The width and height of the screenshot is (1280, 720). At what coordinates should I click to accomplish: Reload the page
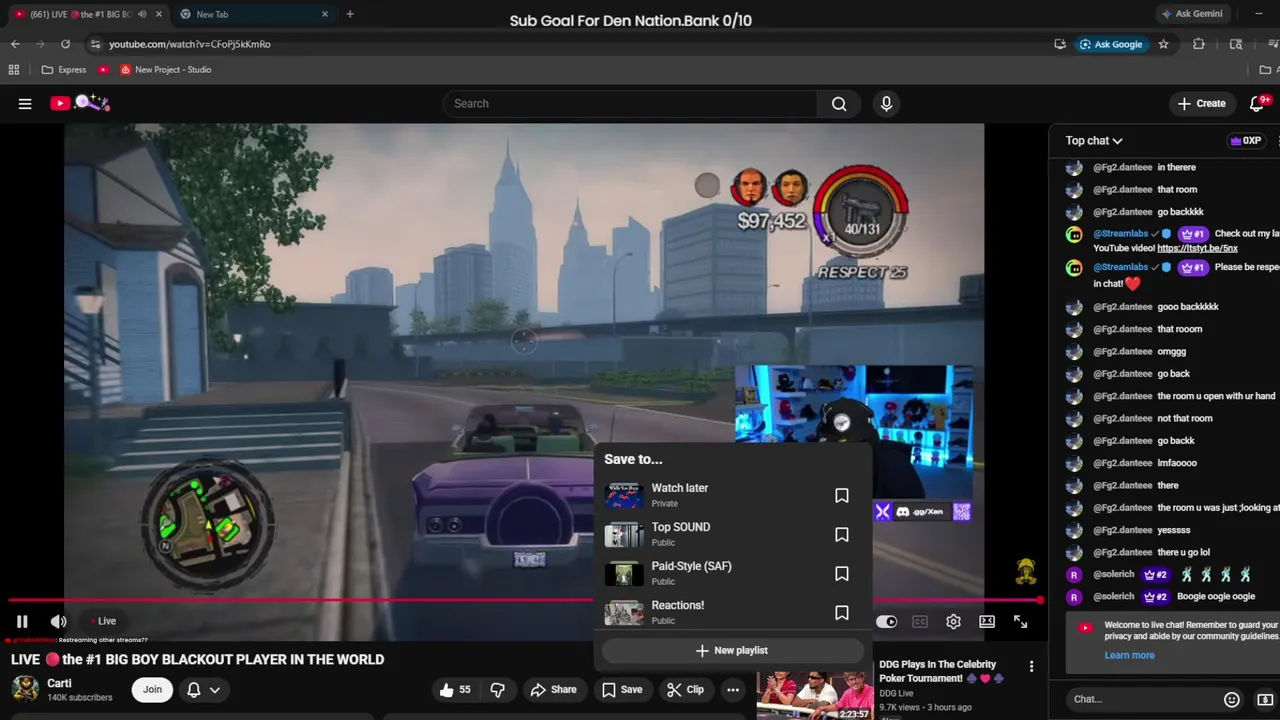point(65,44)
